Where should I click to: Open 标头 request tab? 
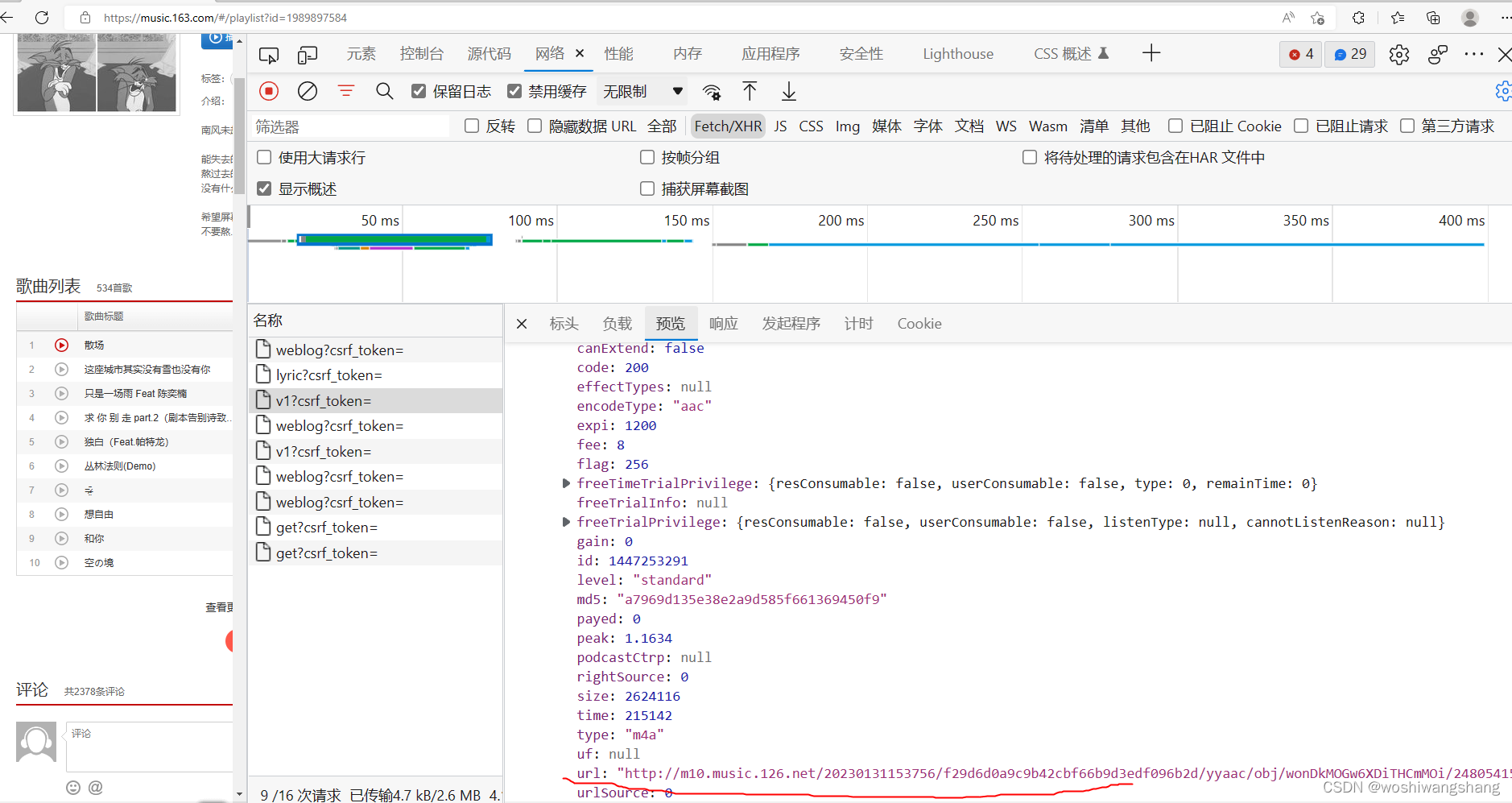tap(564, 324)
